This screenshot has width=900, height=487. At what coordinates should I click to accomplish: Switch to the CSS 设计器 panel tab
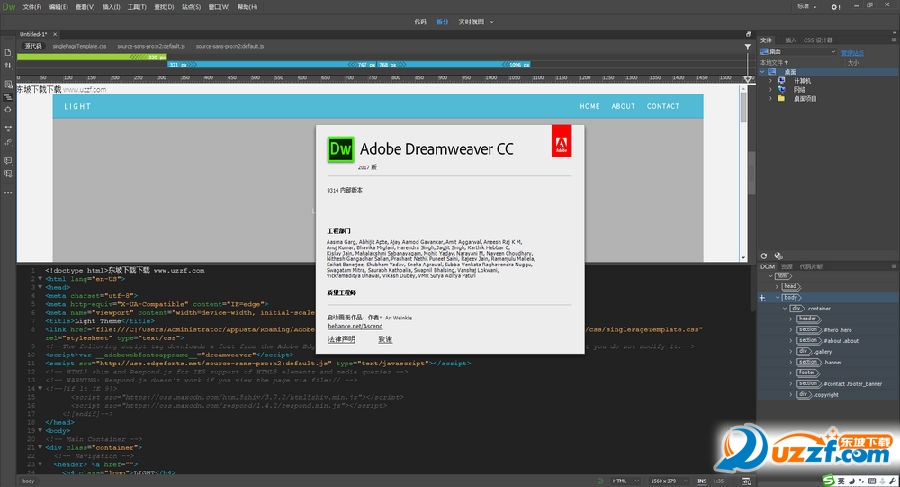click(x=817, y=40)
